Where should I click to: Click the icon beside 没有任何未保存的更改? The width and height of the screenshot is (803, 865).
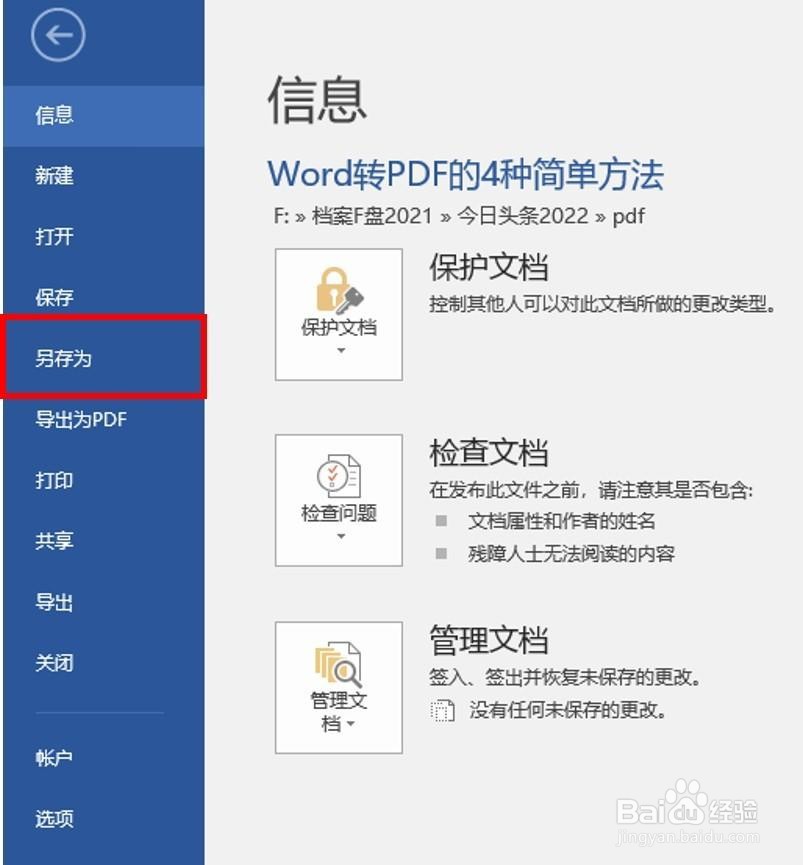pos(445,710)
